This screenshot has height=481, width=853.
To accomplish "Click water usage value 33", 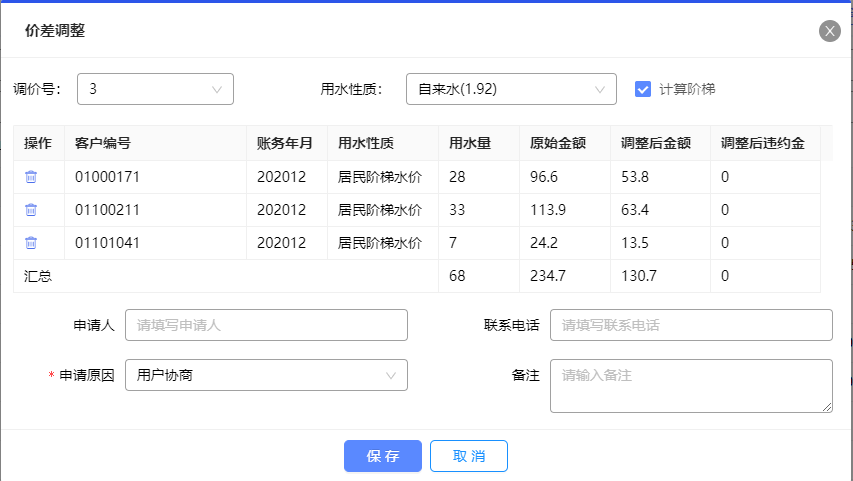I will 457,210.
